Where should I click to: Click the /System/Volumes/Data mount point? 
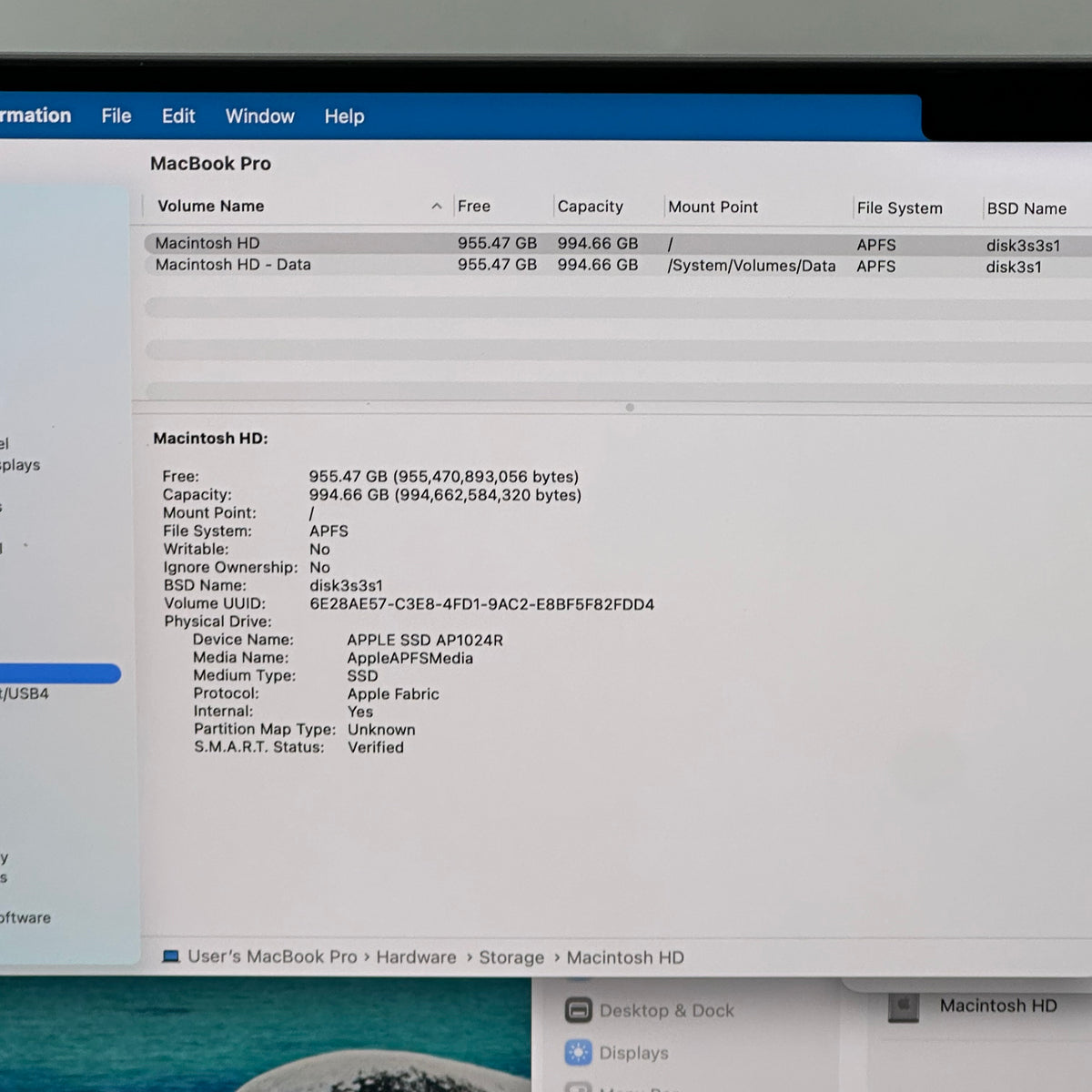(752, 266)
